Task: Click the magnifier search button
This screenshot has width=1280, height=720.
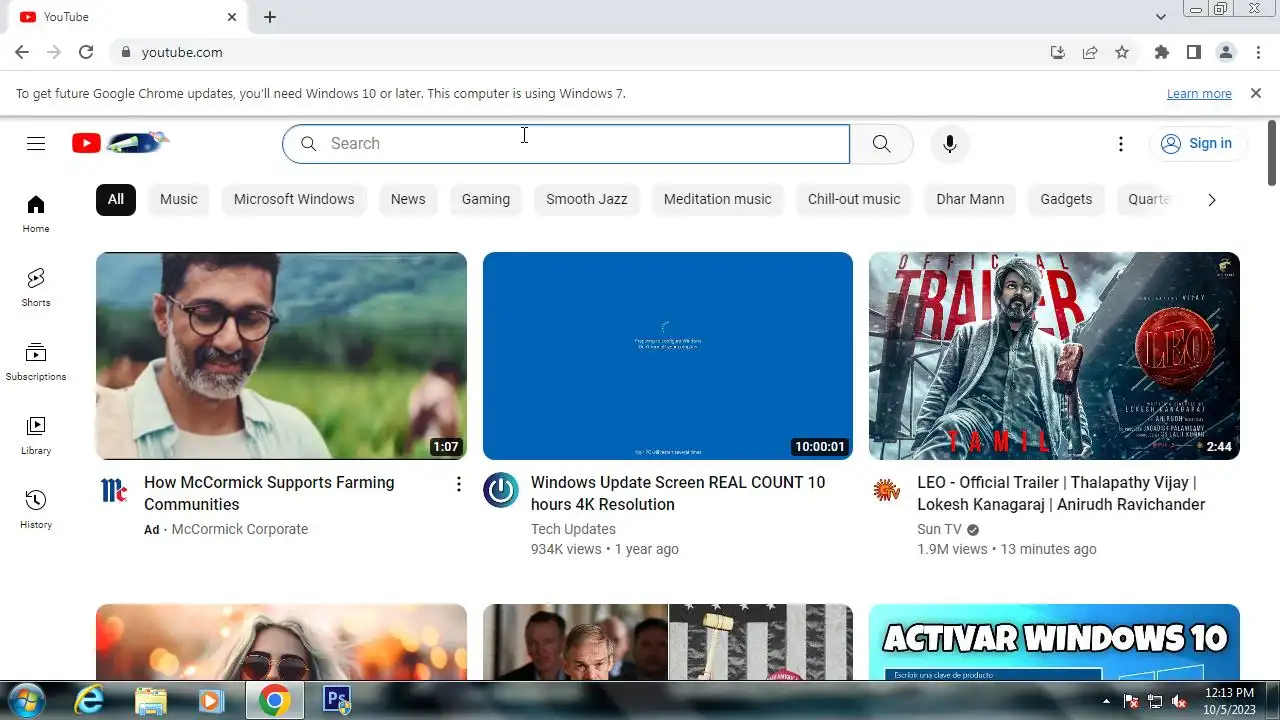Action: tap(881, 143)
